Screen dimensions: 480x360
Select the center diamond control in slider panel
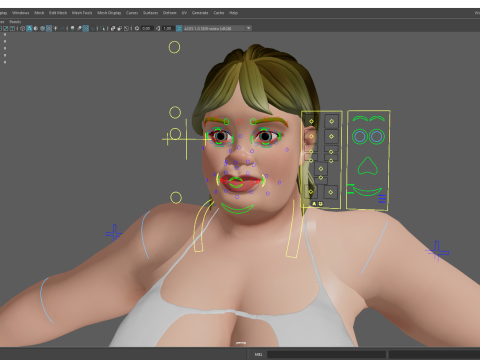point(321,169)
